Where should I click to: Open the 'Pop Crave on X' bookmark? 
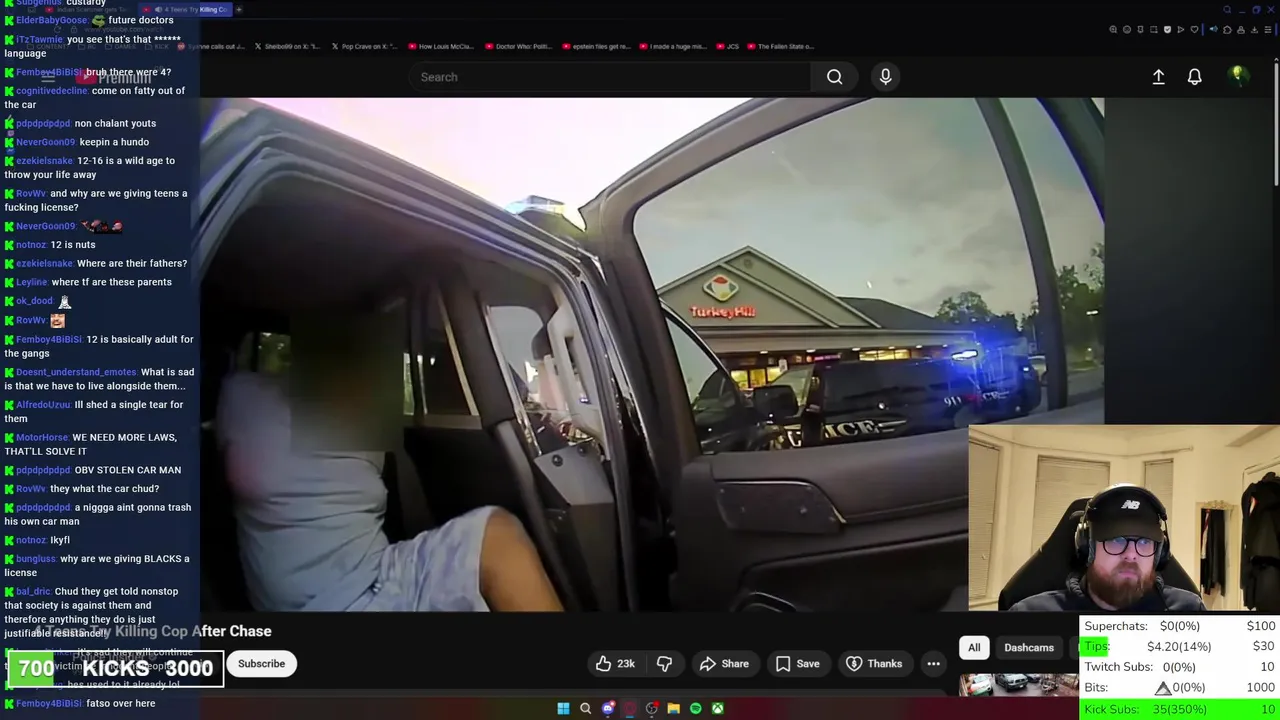coord(363,46)
